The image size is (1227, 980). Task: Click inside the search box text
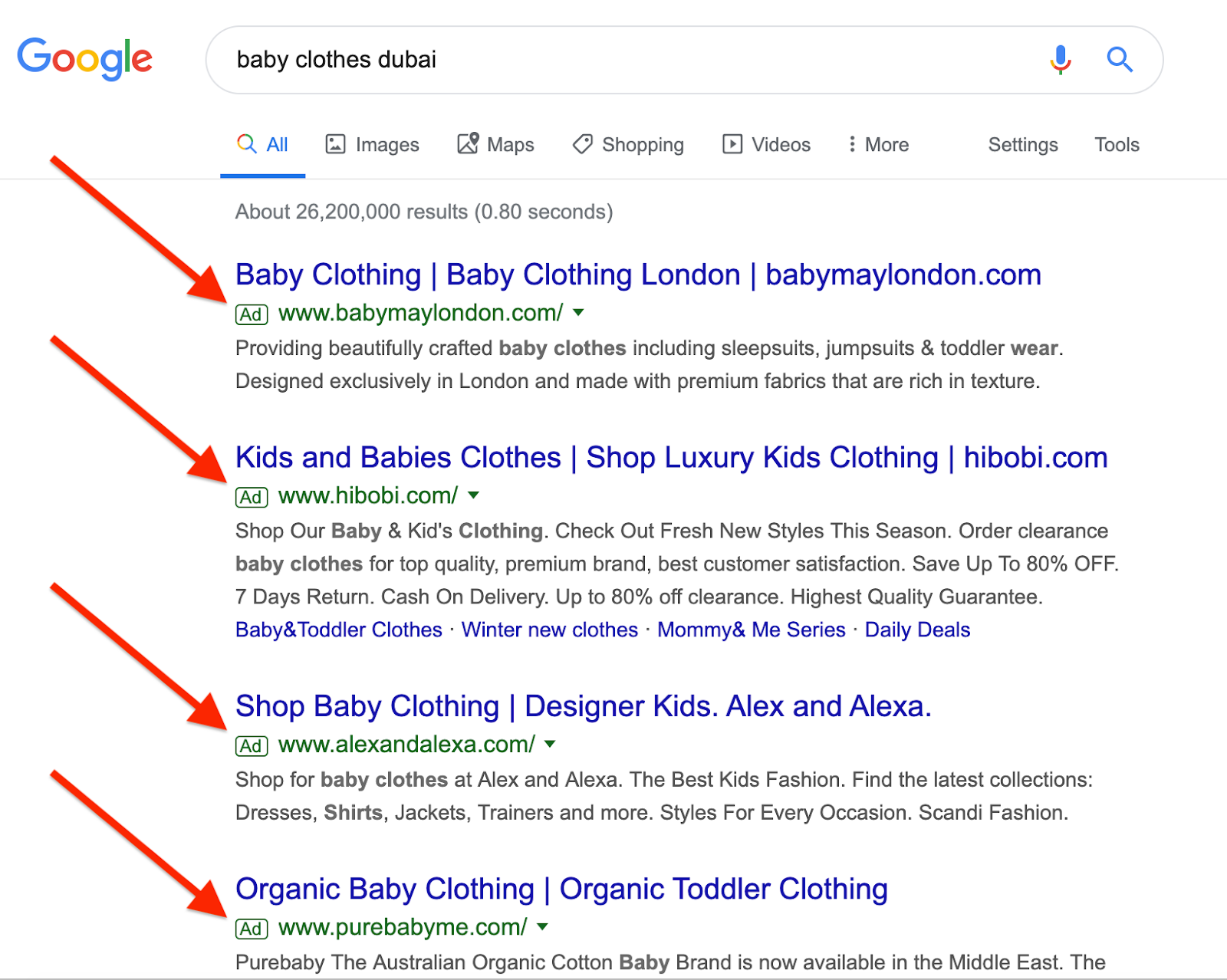[337, 60]
